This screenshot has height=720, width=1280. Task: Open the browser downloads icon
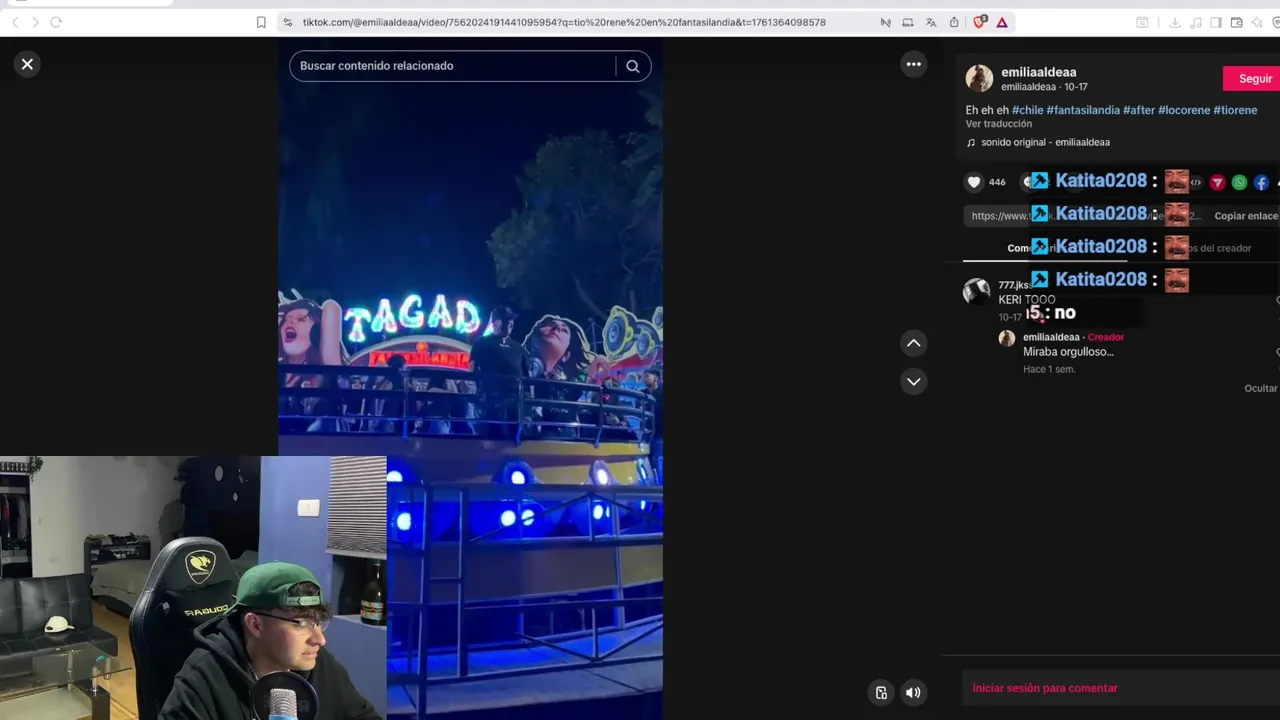(1175, 22)
